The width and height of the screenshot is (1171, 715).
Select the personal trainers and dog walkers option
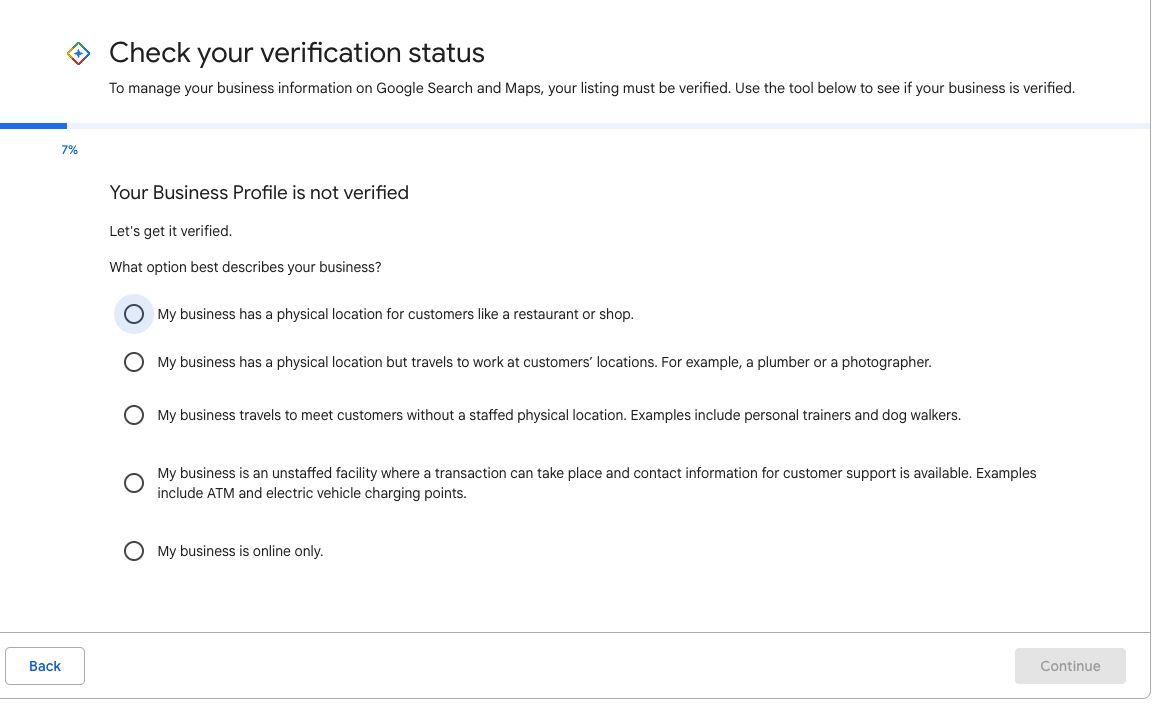click(x=134, y=415)
